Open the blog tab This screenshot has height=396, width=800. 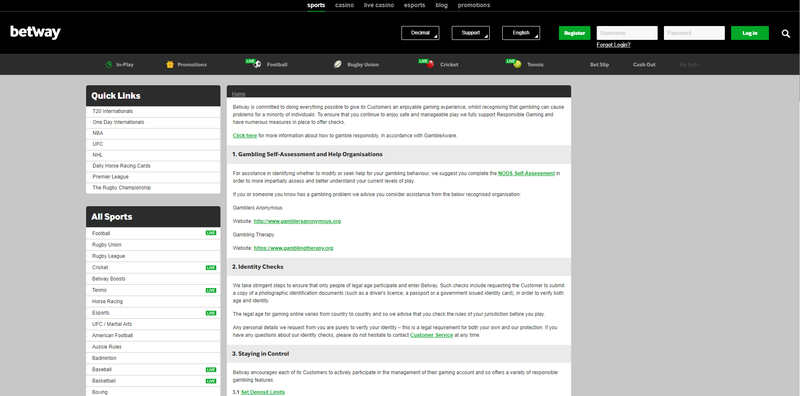pyautogui.click(x=441, y=5)
